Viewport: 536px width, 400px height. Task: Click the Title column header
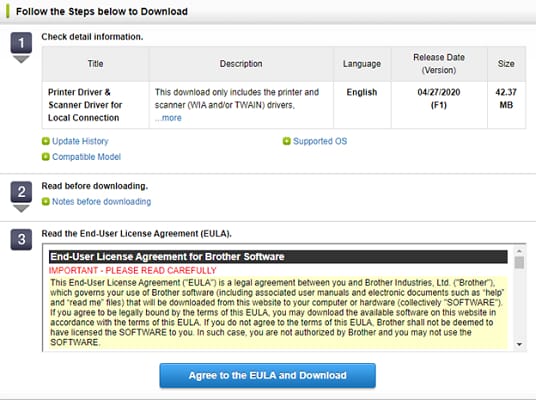[x=95, y=64]
